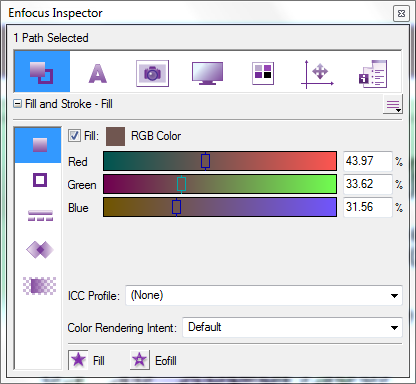Viewport: 416px width, 384px height.
Task: Toggle the Fill star button
Action: coord(78,360)
